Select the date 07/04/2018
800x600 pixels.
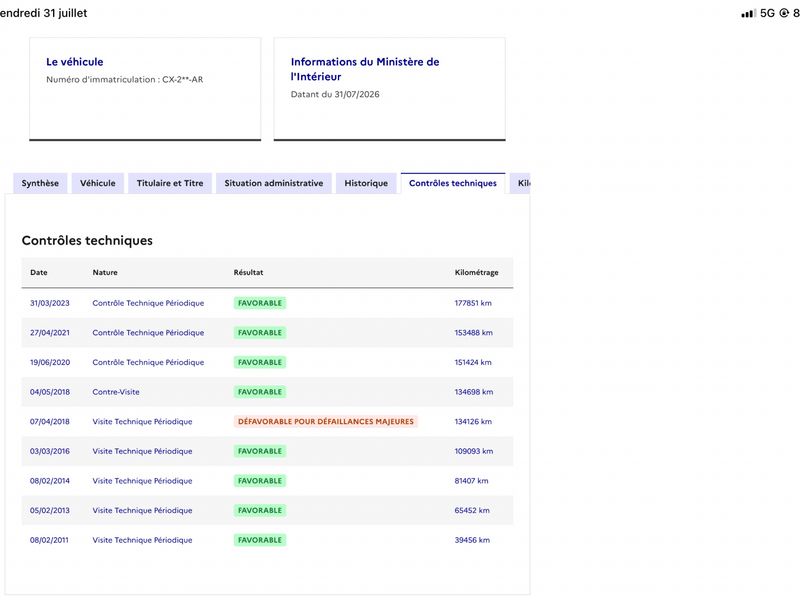[x=49, y=421]
